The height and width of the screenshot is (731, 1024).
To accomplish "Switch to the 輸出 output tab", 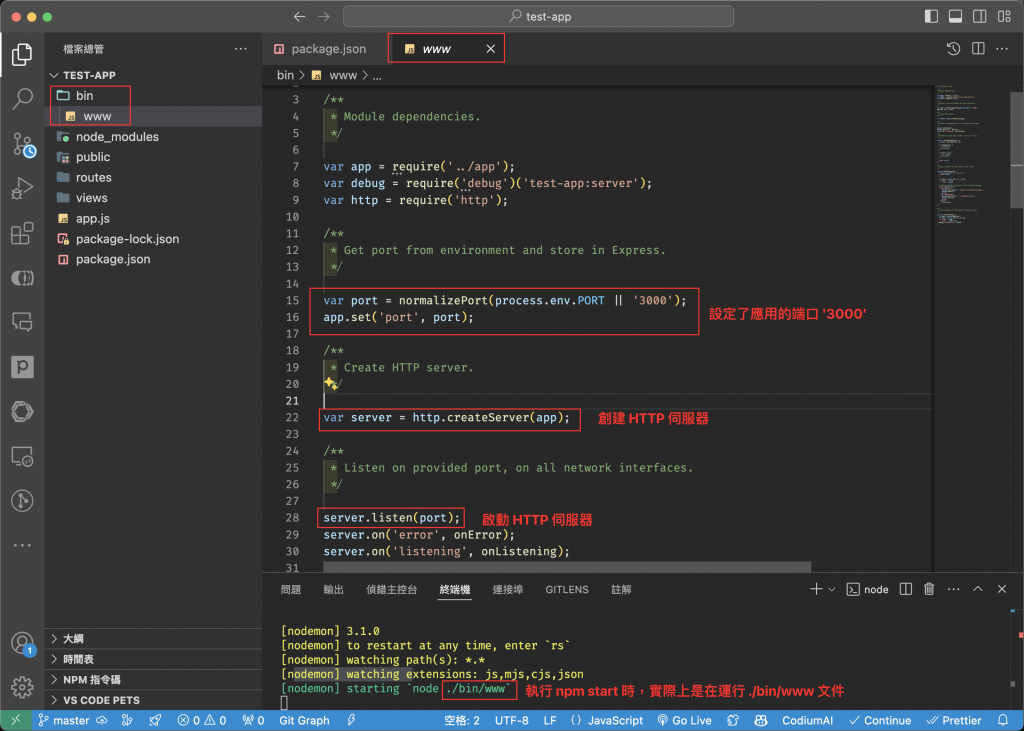I will coord(333,589).
